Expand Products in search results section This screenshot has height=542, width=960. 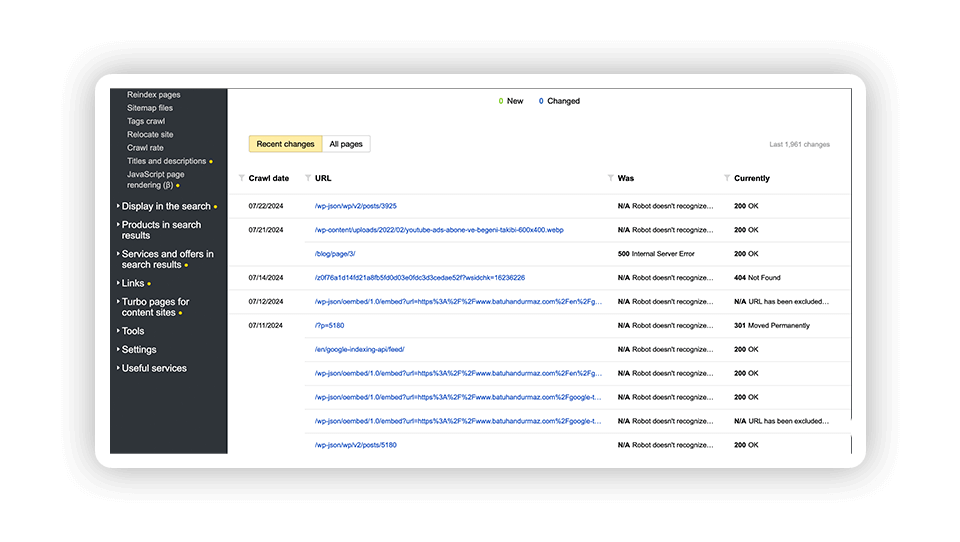(x=160, y=230)
